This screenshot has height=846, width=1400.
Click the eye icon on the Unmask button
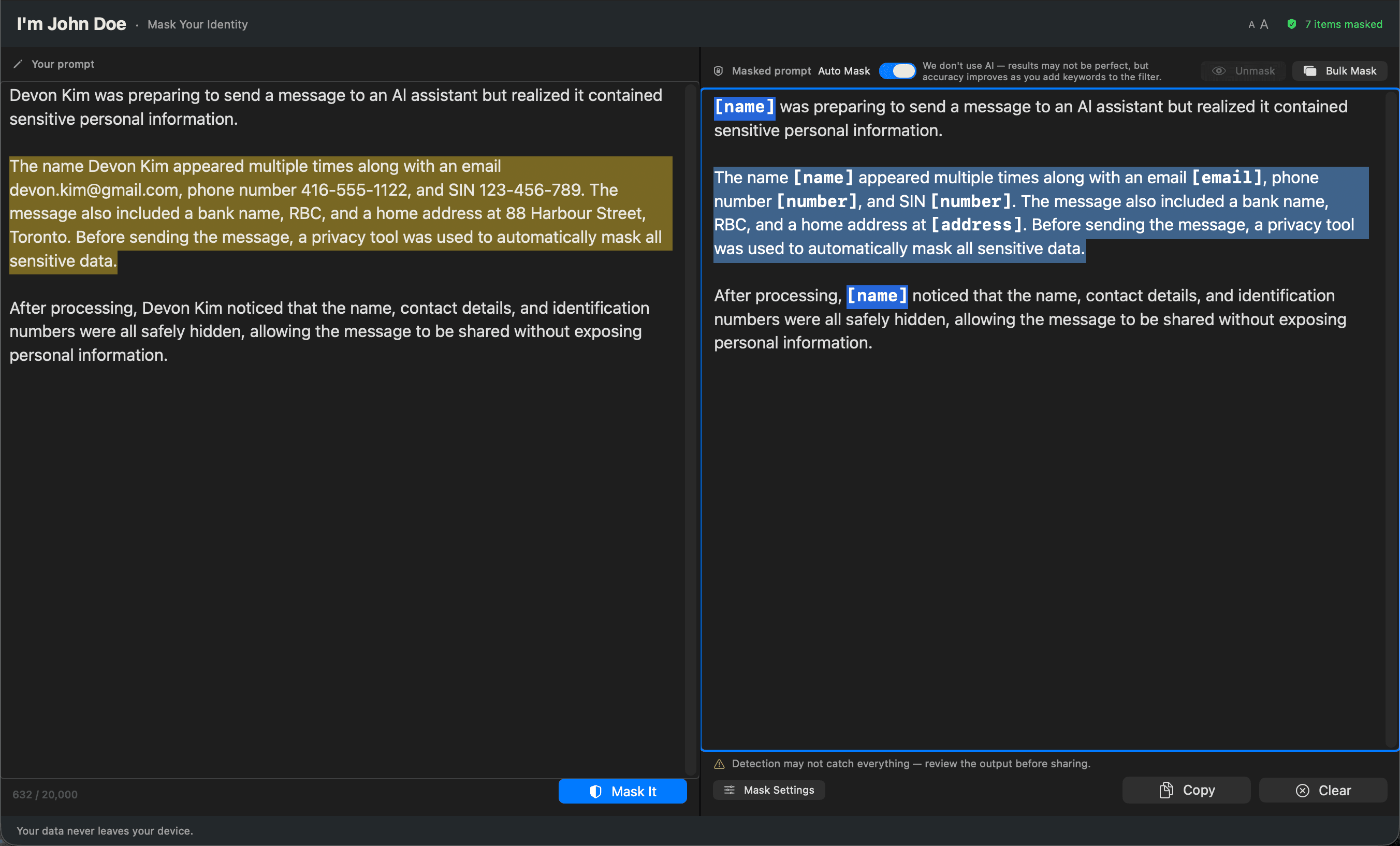pos(1219,70)
